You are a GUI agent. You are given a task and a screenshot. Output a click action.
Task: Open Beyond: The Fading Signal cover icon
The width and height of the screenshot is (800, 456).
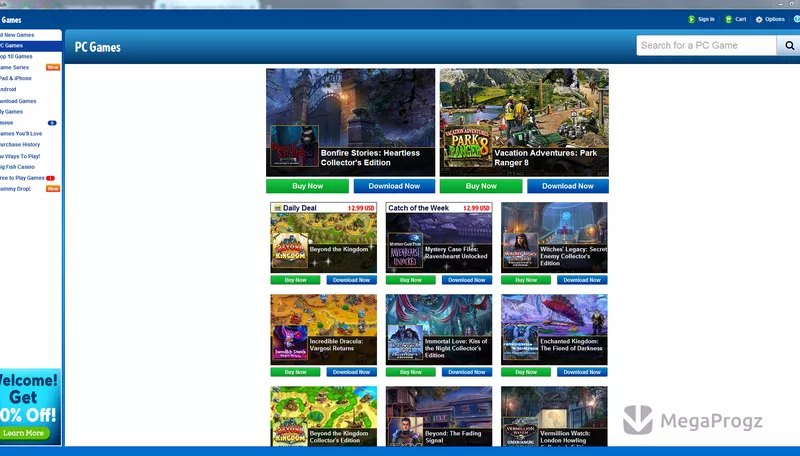406,432
